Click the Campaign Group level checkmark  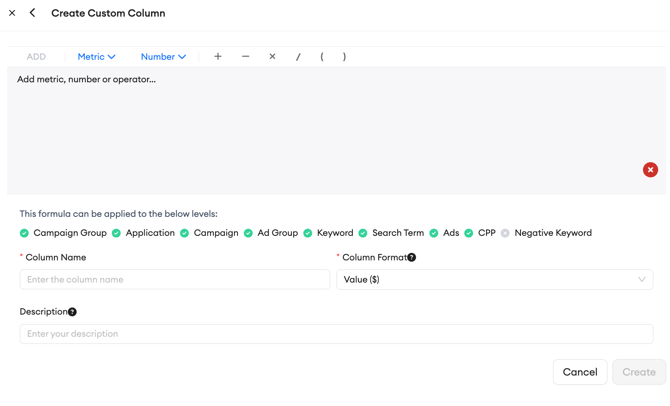pos(25,233)
